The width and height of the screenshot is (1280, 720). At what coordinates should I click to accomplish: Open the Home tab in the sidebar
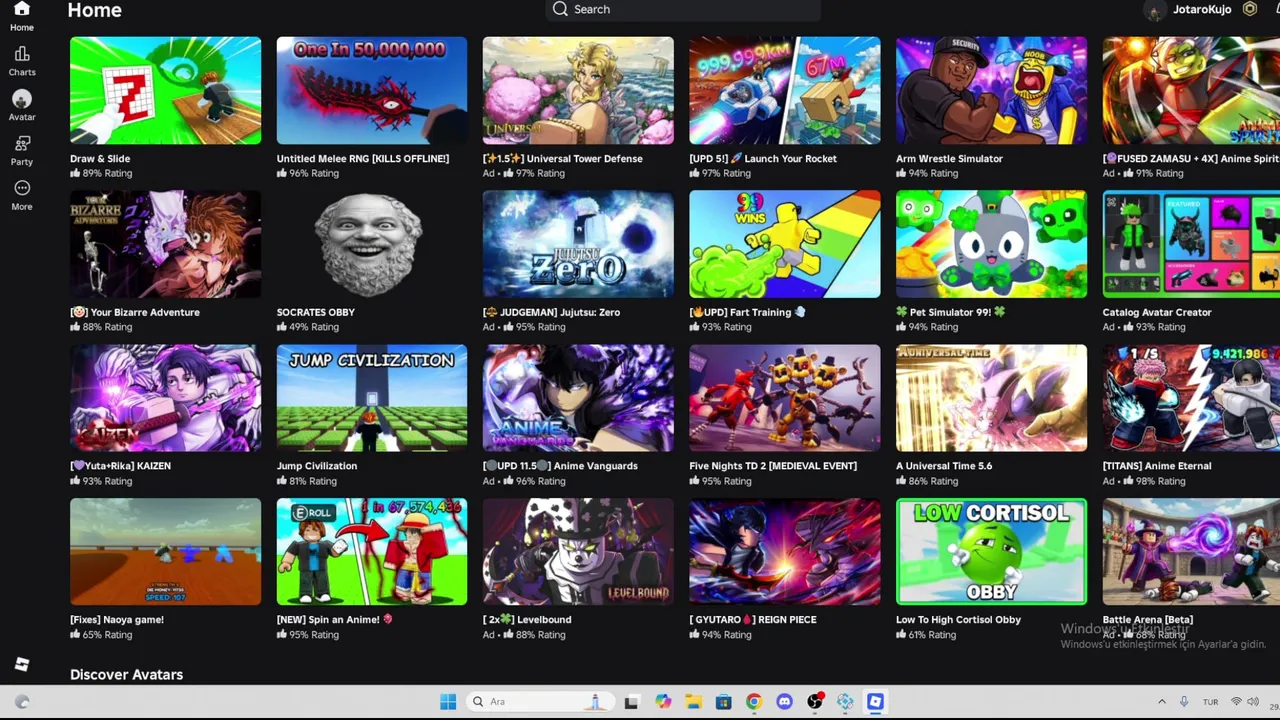(x=22, y=17)
